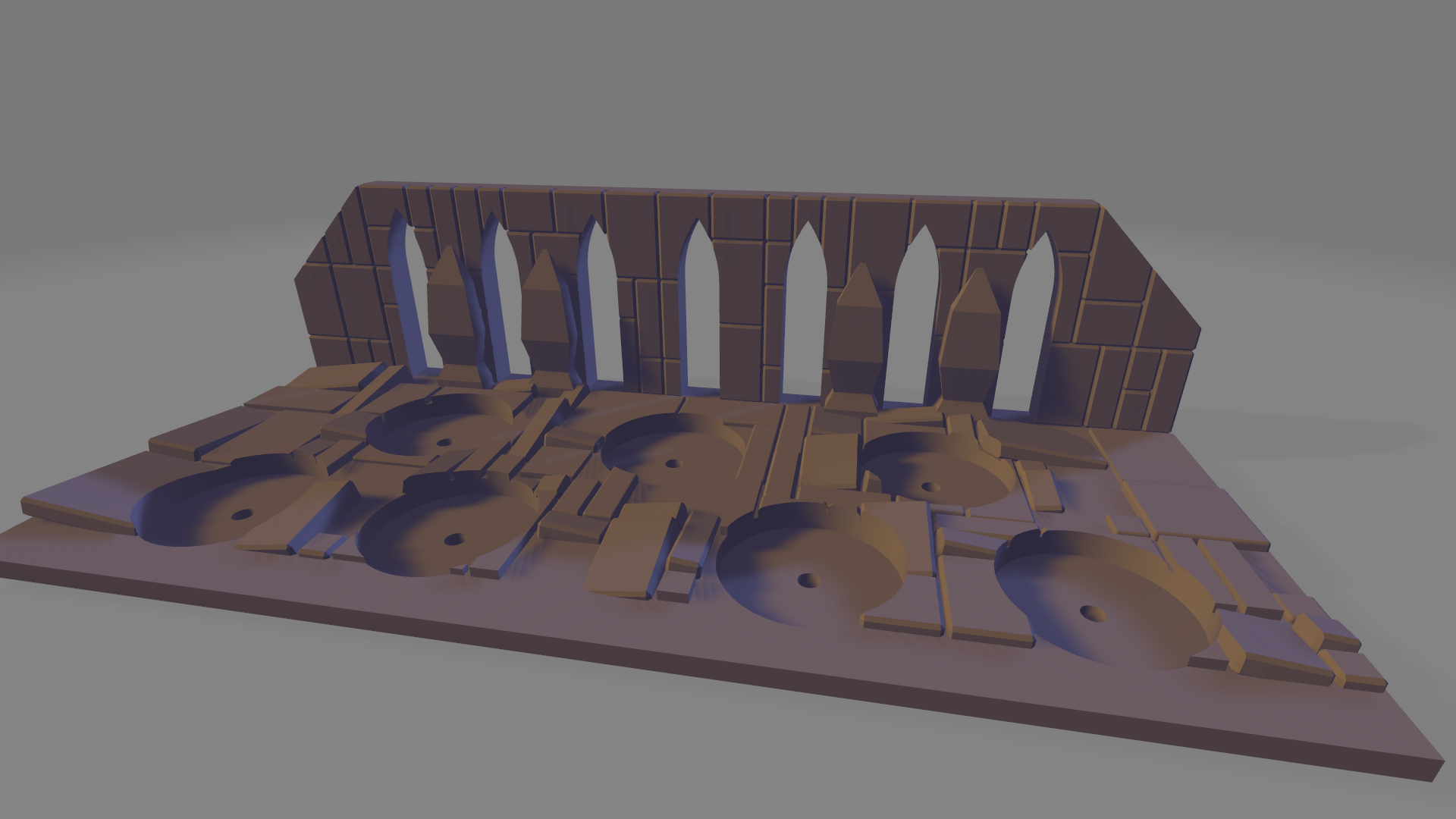Click hole in third front recess from left

tap(808, 581)
